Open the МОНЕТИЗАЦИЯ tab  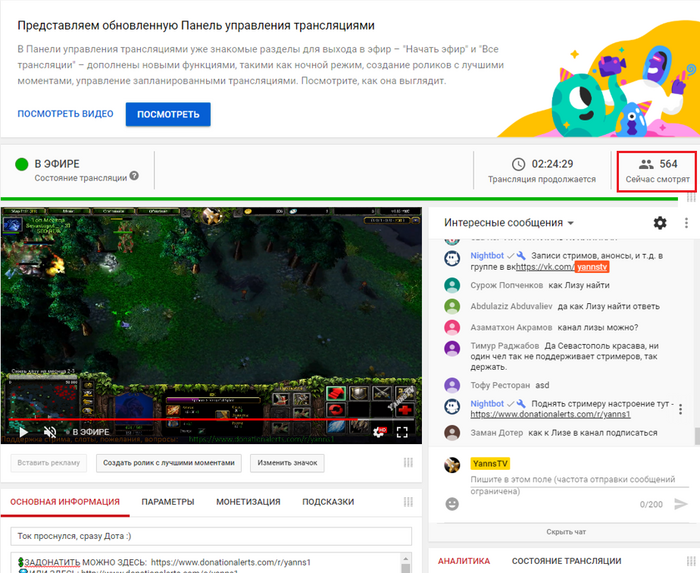(x=248, y=502)
